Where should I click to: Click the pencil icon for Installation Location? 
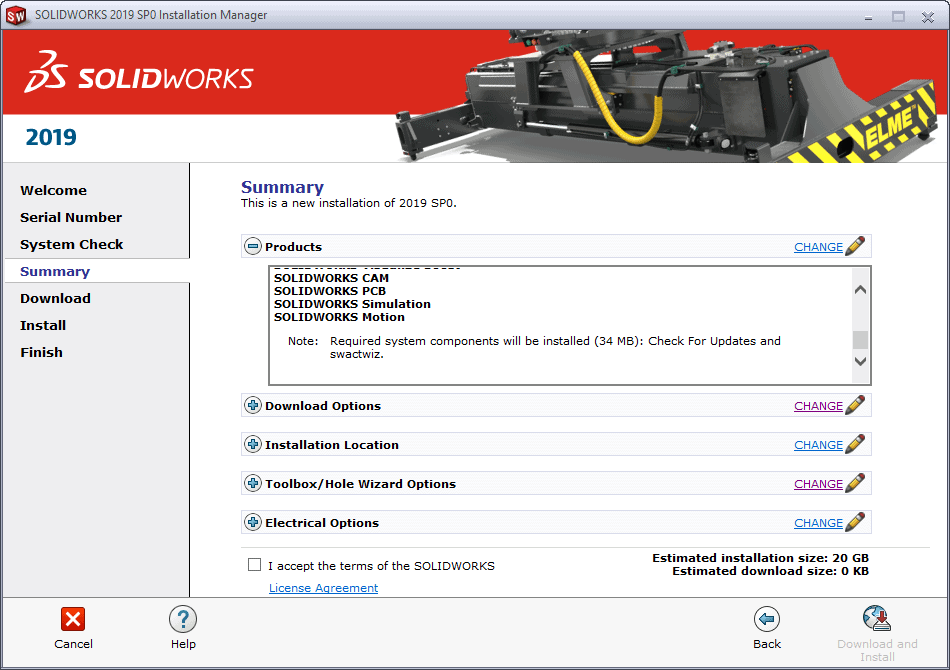click(855, 444)
